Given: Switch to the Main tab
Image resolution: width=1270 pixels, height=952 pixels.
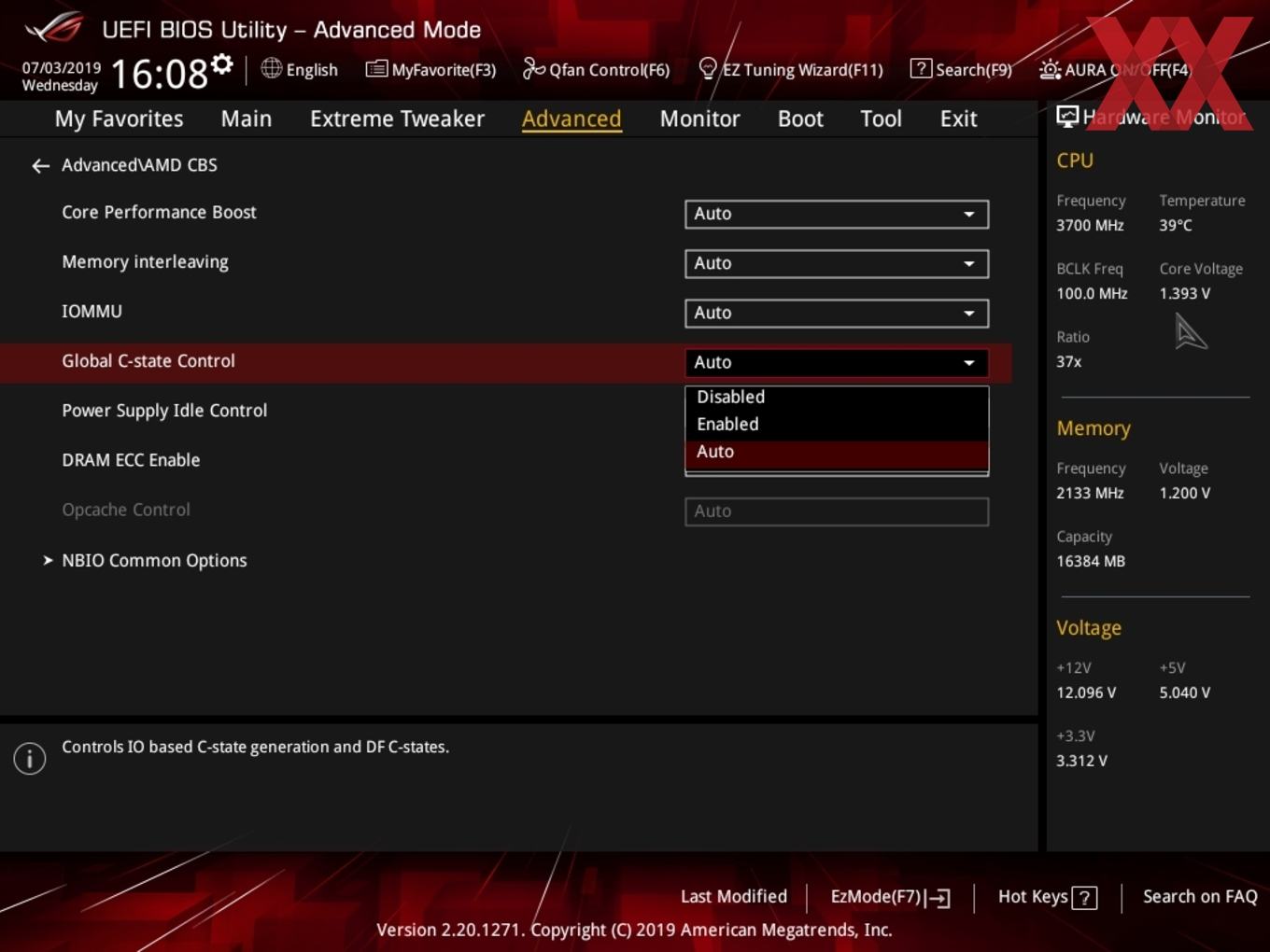Looking at the screenshot, I should coord(247,119).
